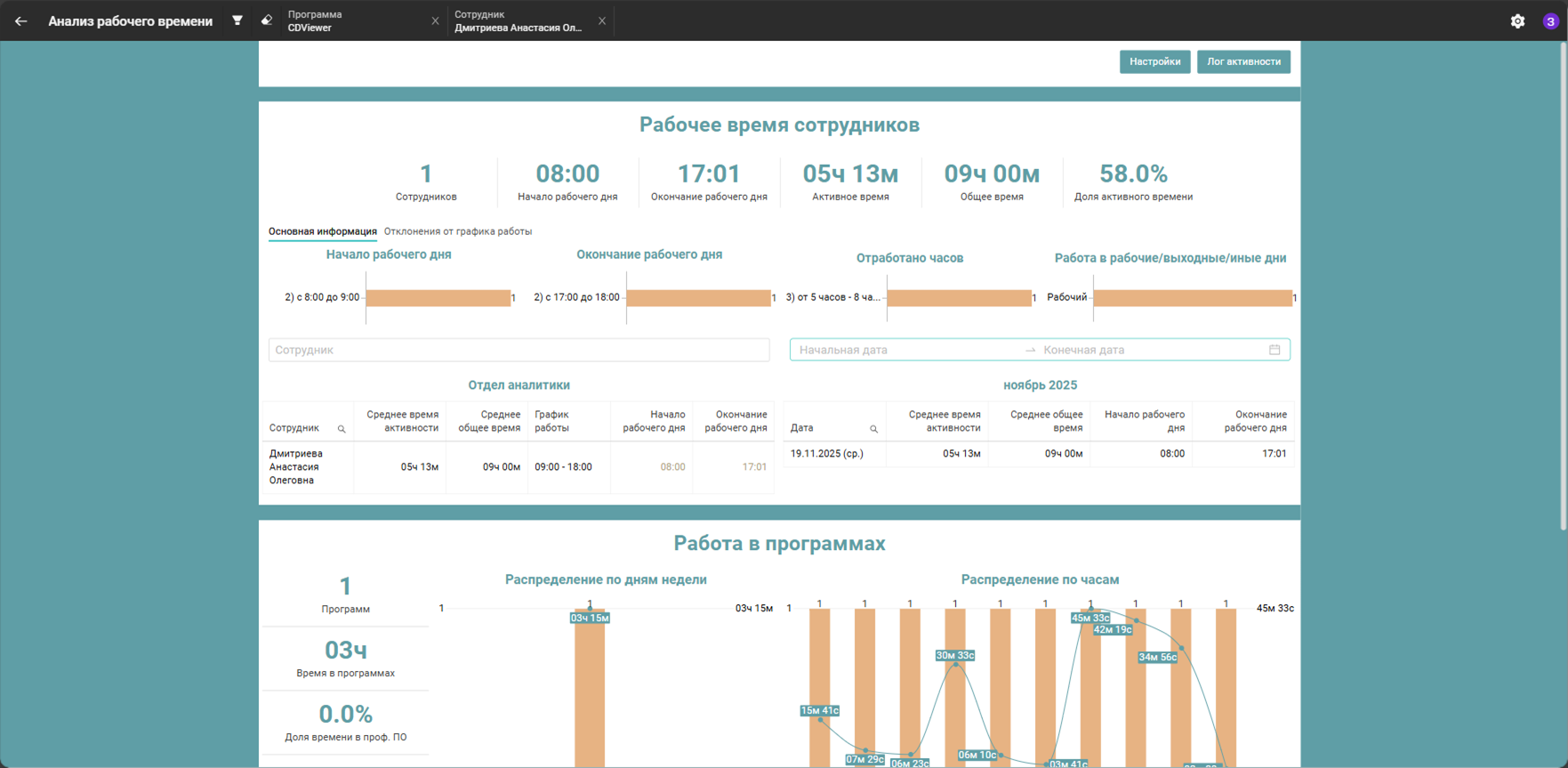
Task: Click the Начальная дата field
Action: [x=907, y=350]
